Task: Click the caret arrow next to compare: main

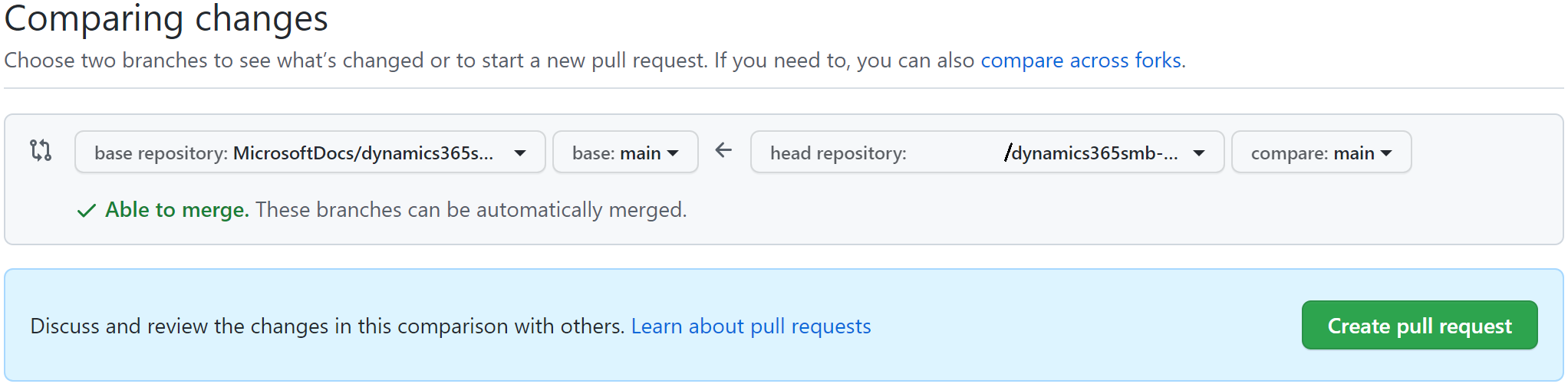Action: (1386, 153)
